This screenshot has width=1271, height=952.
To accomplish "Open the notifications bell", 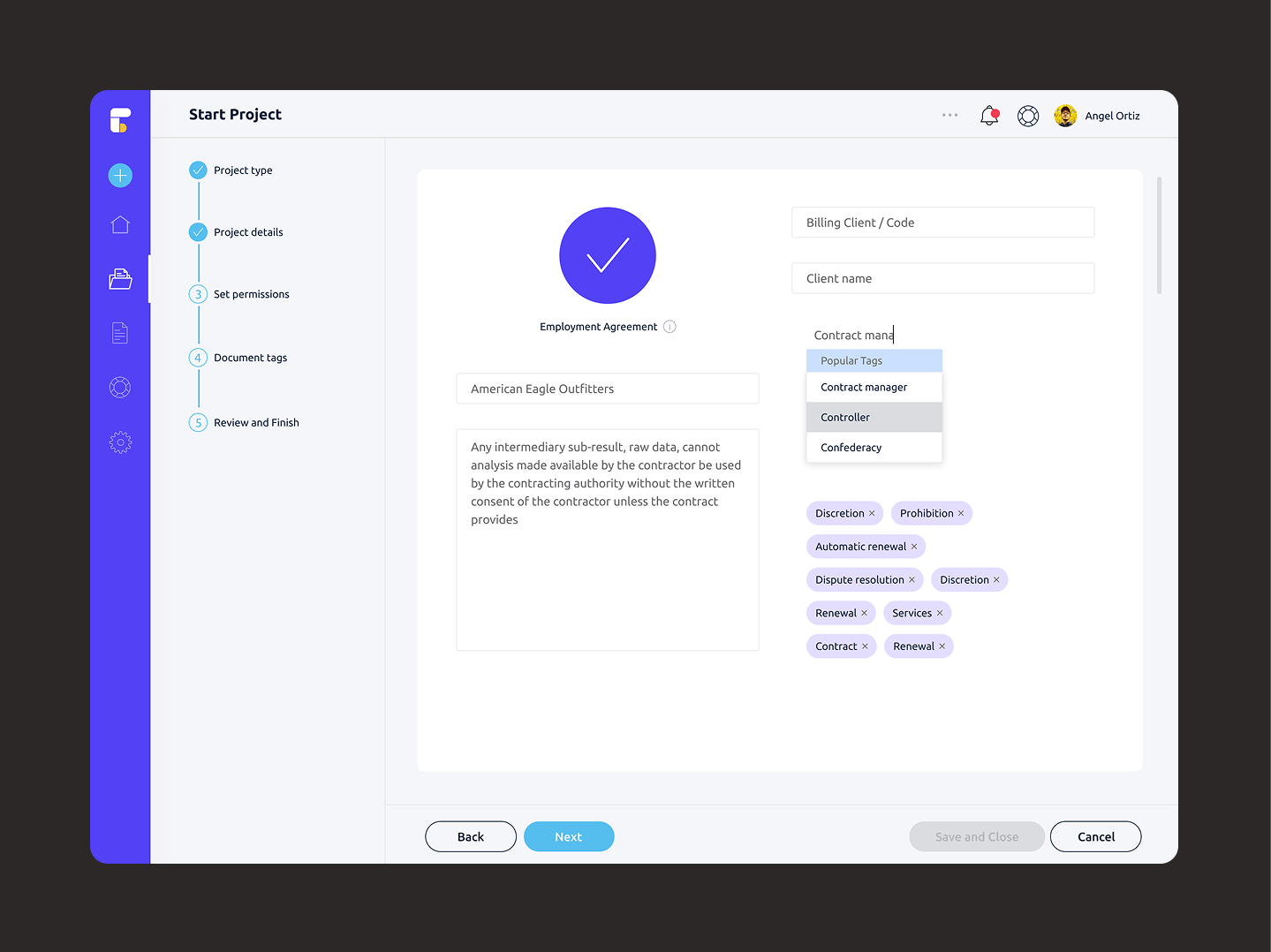I will pos(989,116).
